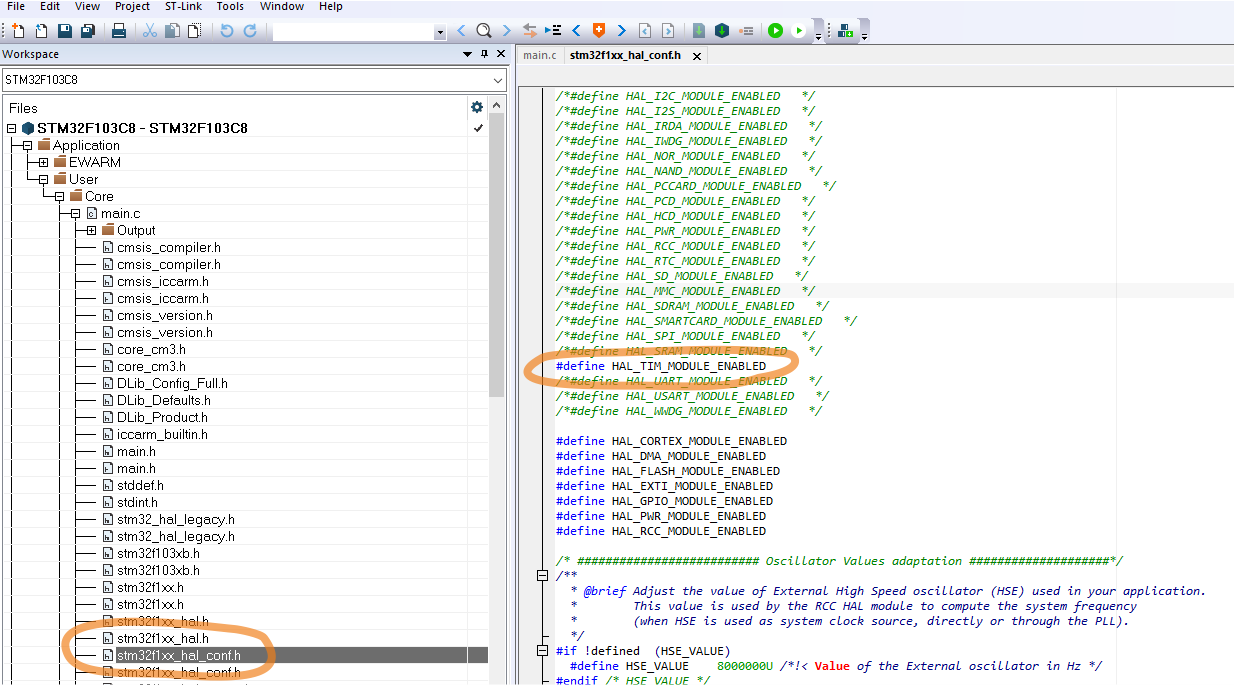Select stdint.h in workspace files

(137, 502)
